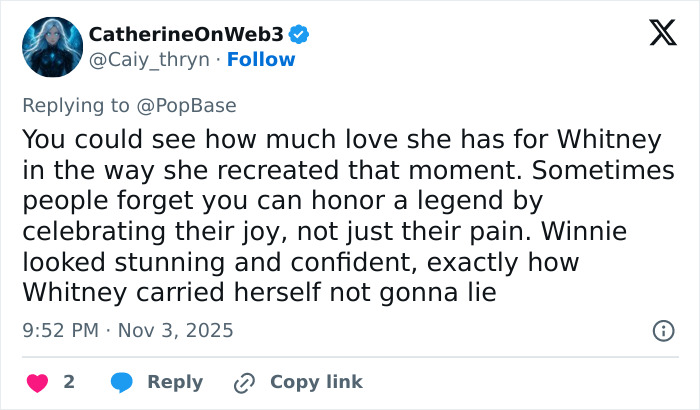The height and width of the screenshot is (410, 700).
Task: Open the 9:52 PM timestamp link
Action: coord(61,330)
